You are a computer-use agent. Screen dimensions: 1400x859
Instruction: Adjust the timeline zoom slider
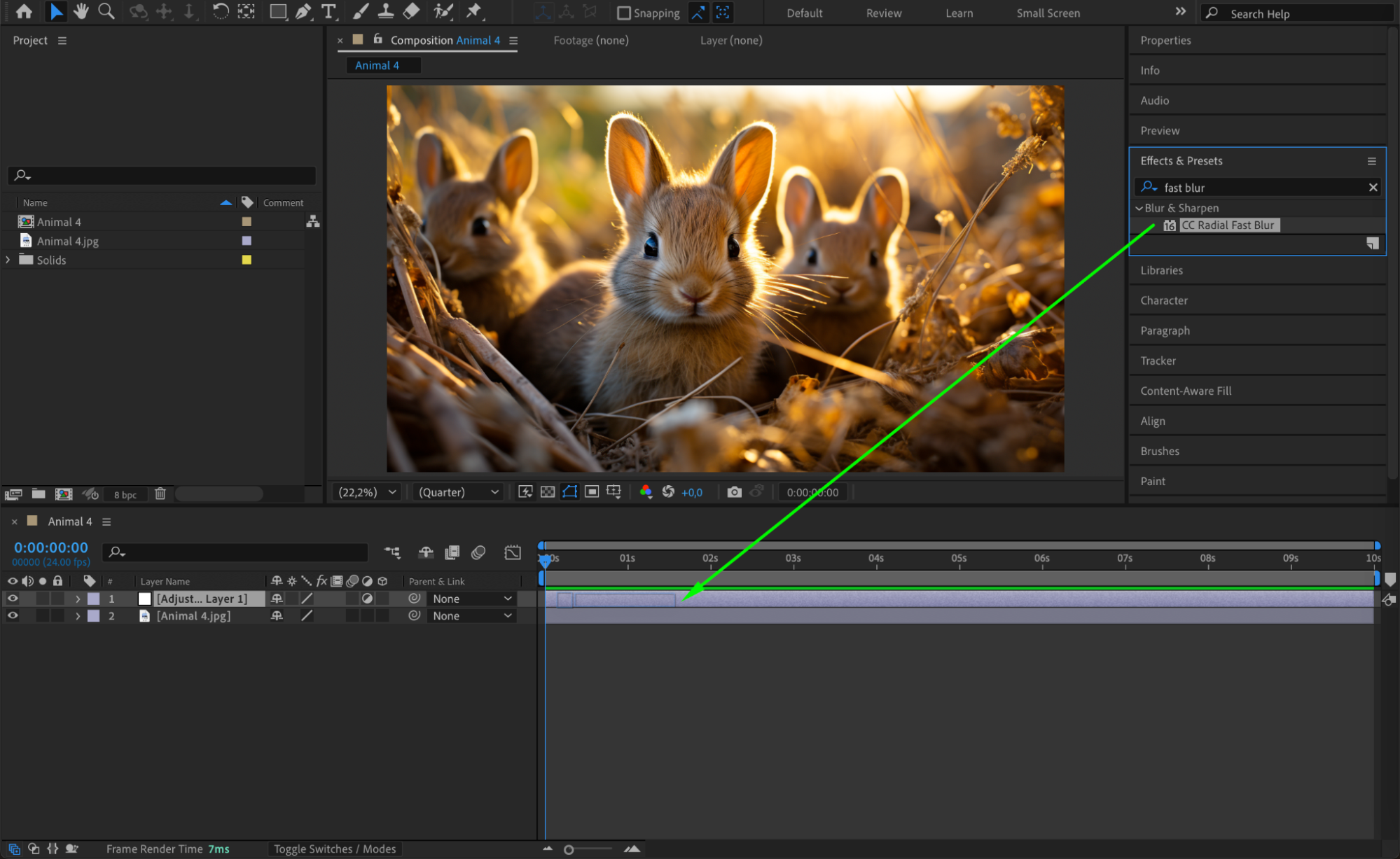(x=569, y=849)
